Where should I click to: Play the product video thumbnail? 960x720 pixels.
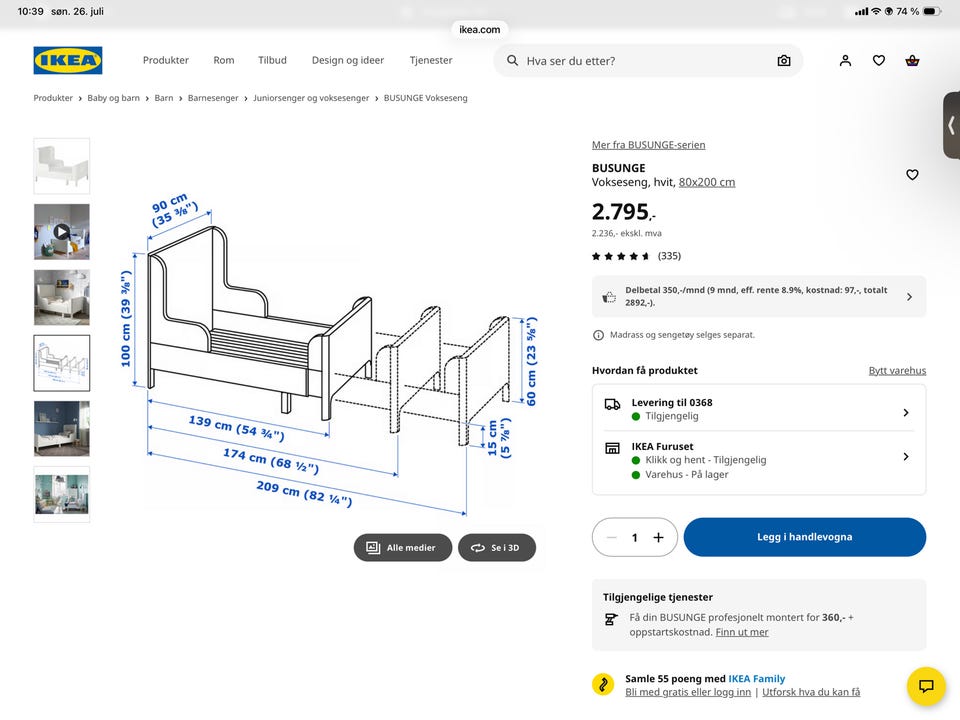point(62,231)
